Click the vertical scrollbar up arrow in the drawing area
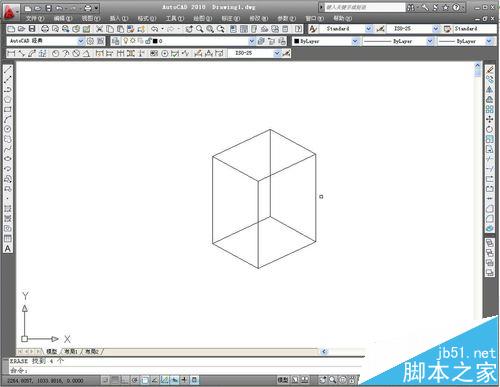The width and height of the screenshot is (500, 387). tap(477, 66)
